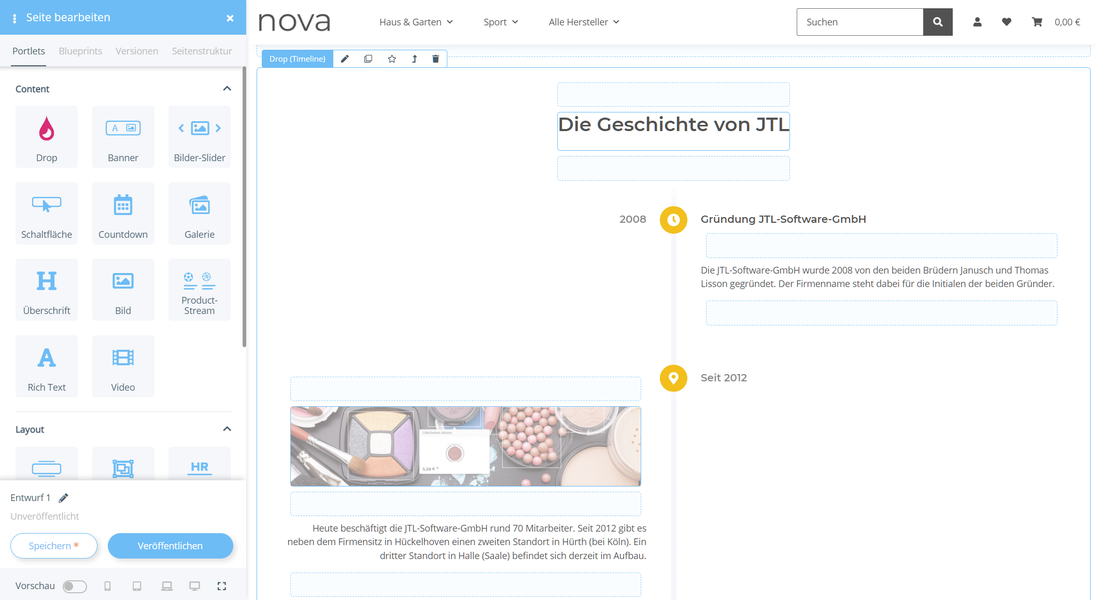1101x600 pixels.
Task: Collapse the Content section
Action: click(227, 89)
